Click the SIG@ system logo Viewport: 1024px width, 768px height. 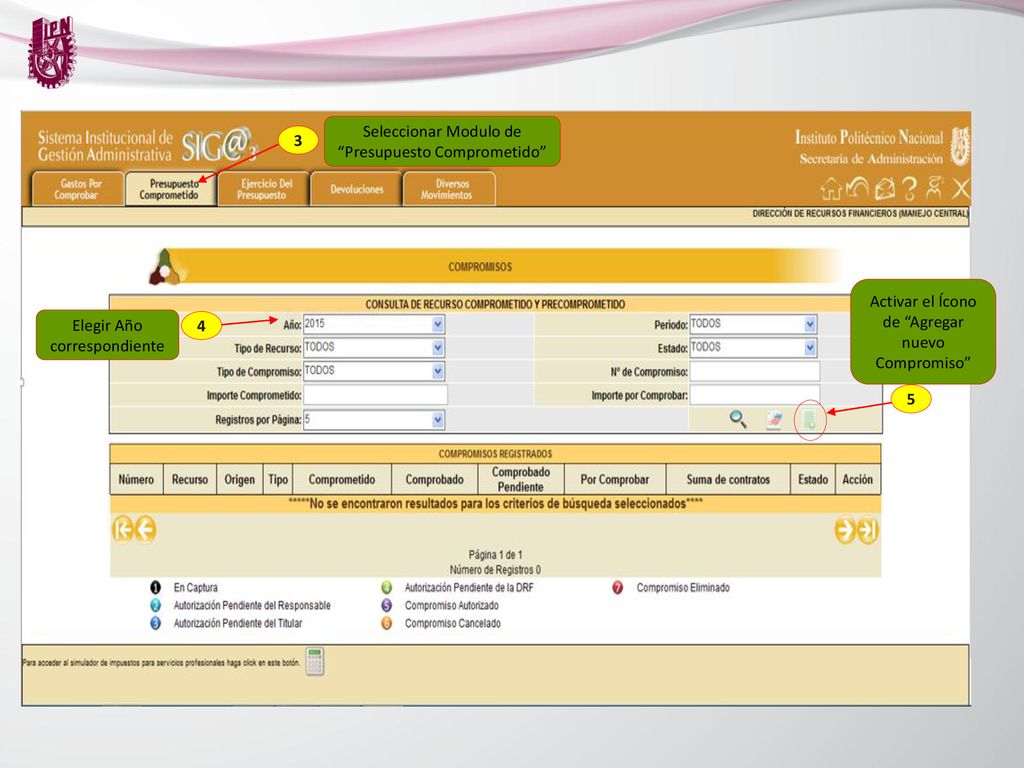219,145
